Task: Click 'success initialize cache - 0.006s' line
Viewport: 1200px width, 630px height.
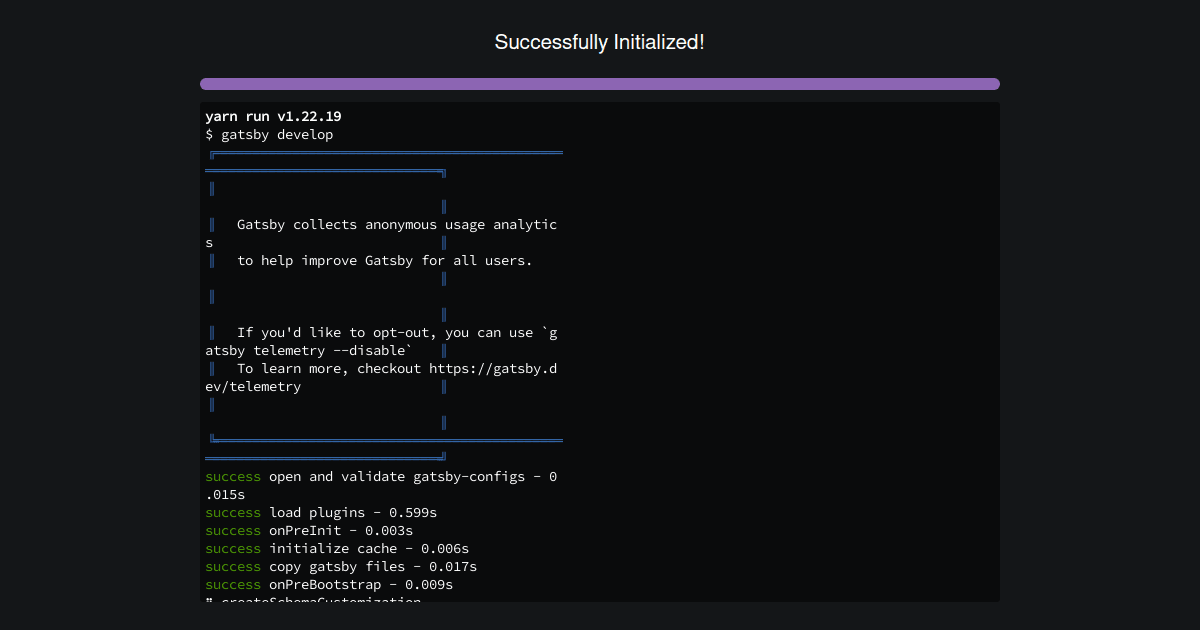Action: (337, 548)
